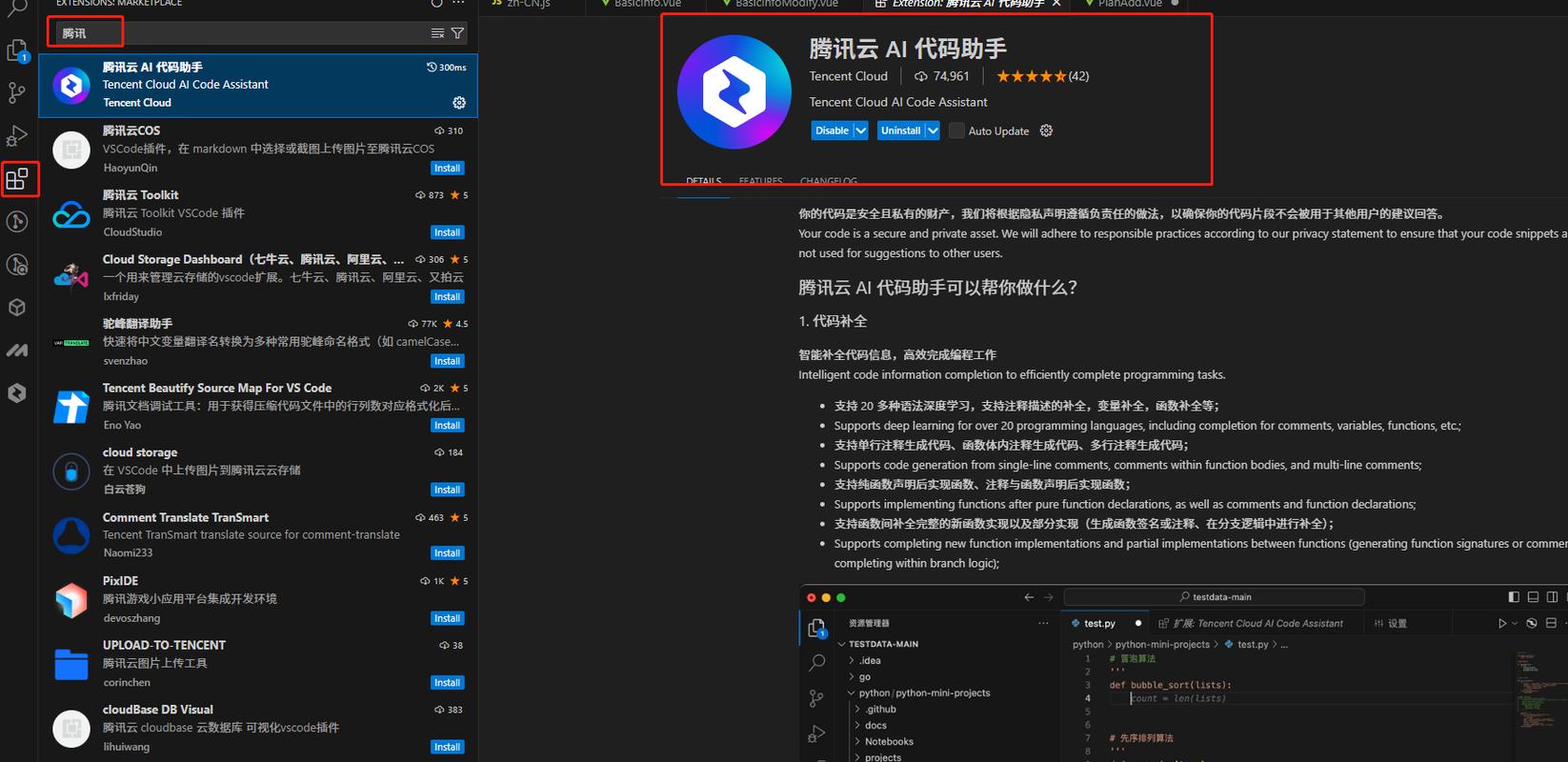
Task: Open the extensions filter funnel icon
Action: click(x=458, y=33)
